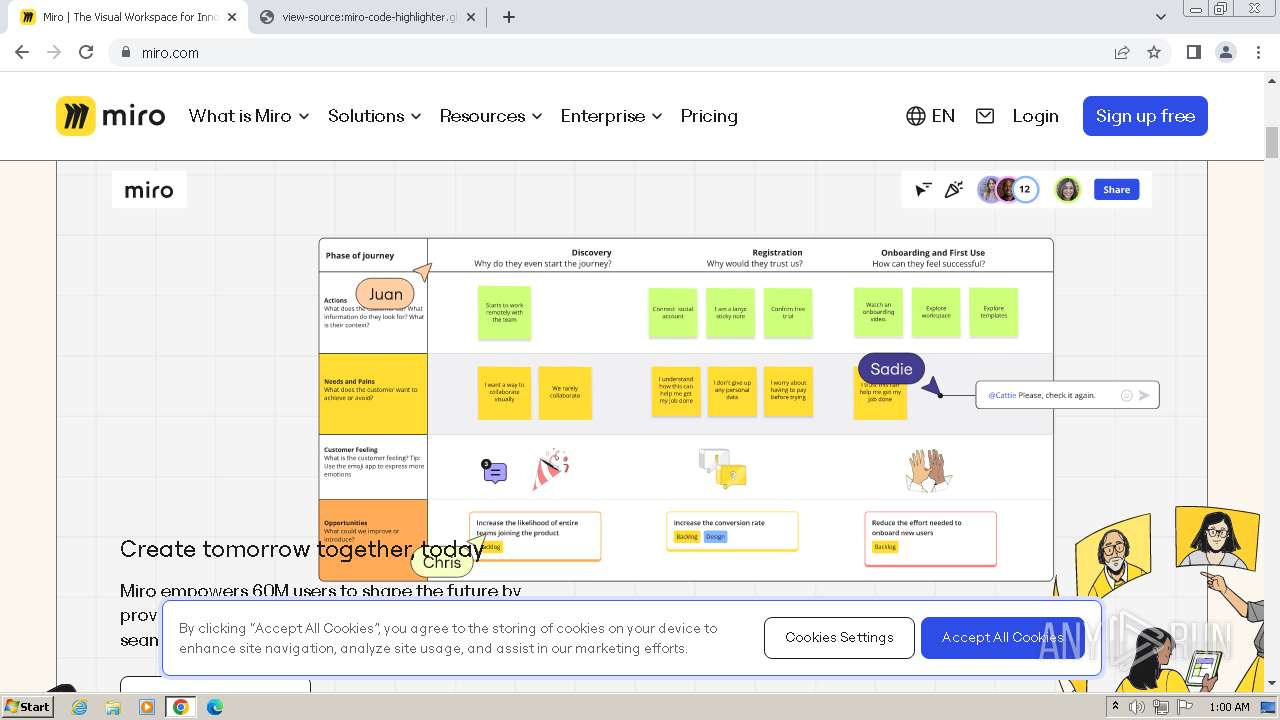
Task: Click the Chris cursor label
Action: point(442,562)
